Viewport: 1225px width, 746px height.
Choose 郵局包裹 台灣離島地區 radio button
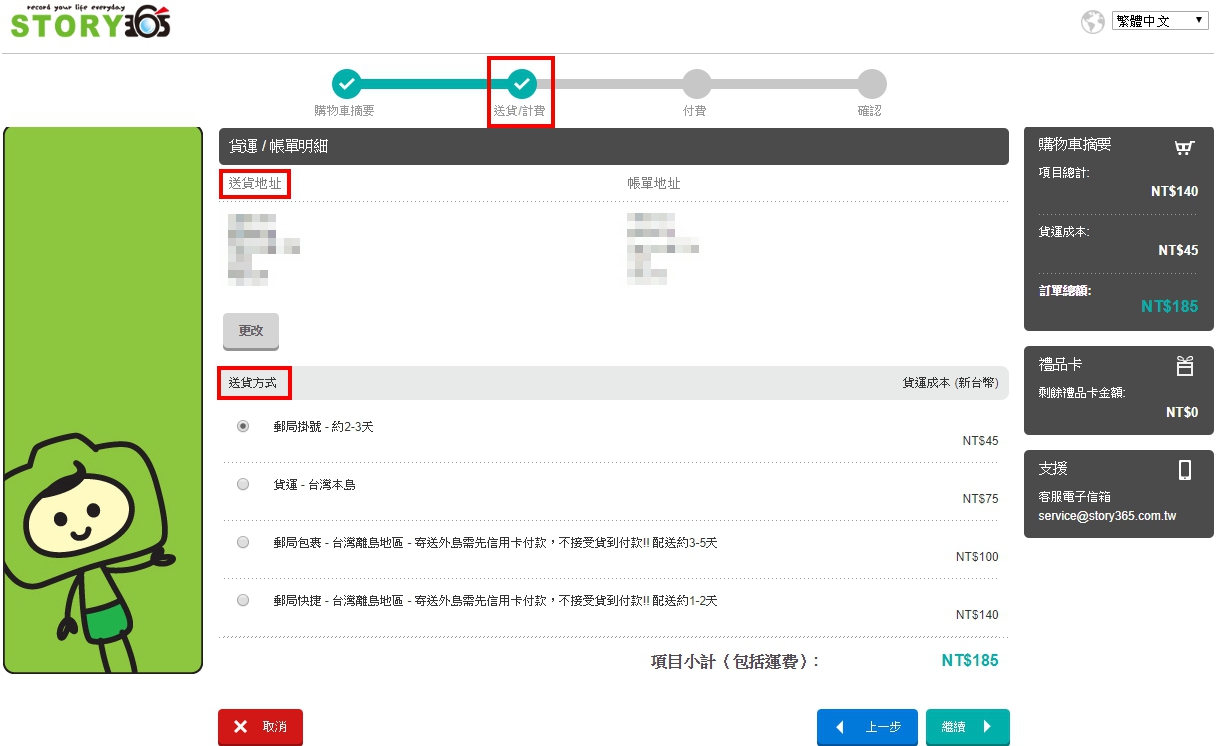point(243,542)
